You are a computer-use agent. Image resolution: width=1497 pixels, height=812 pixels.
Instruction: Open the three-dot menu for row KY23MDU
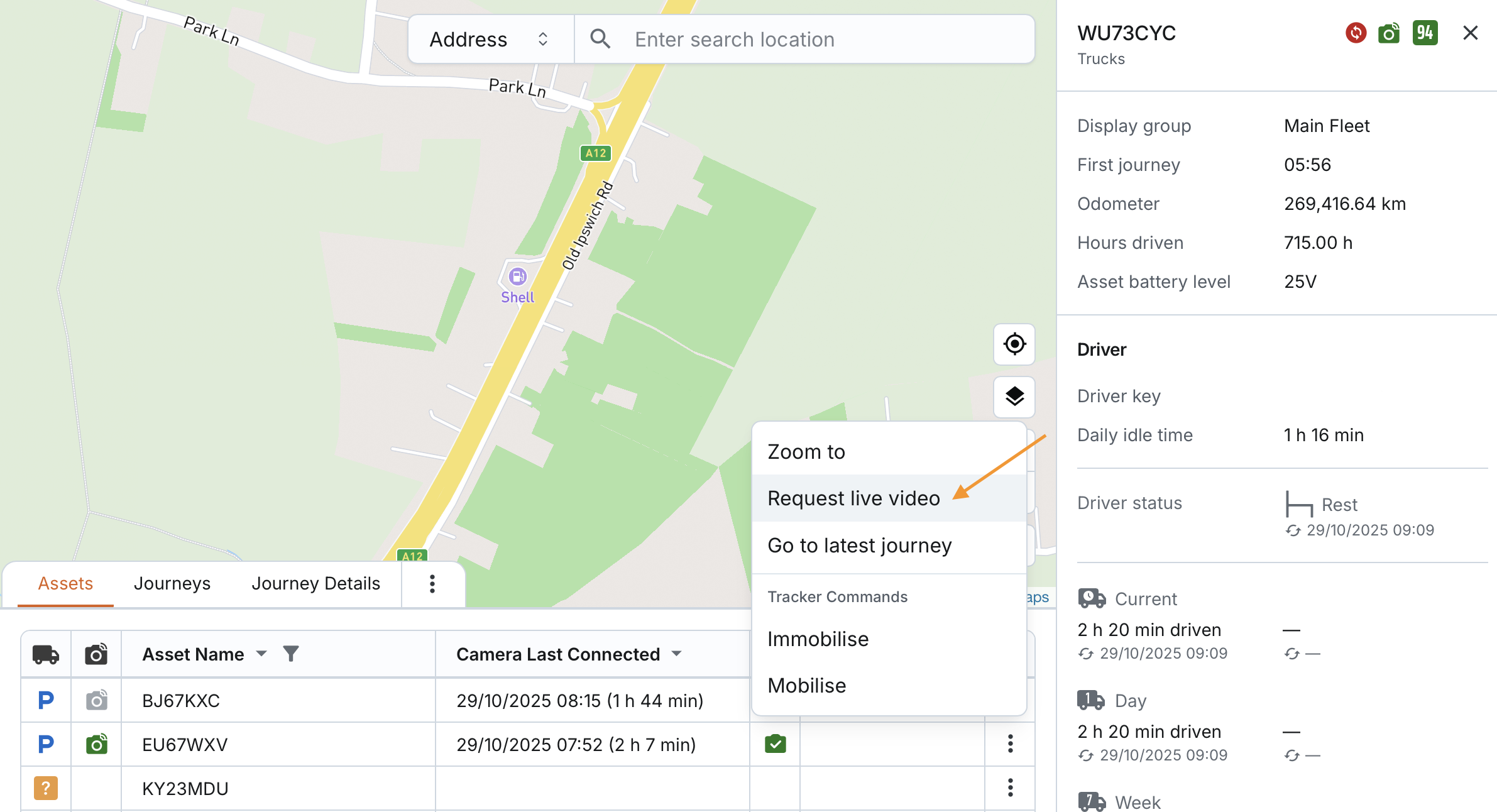click(x=1010, y=787)
